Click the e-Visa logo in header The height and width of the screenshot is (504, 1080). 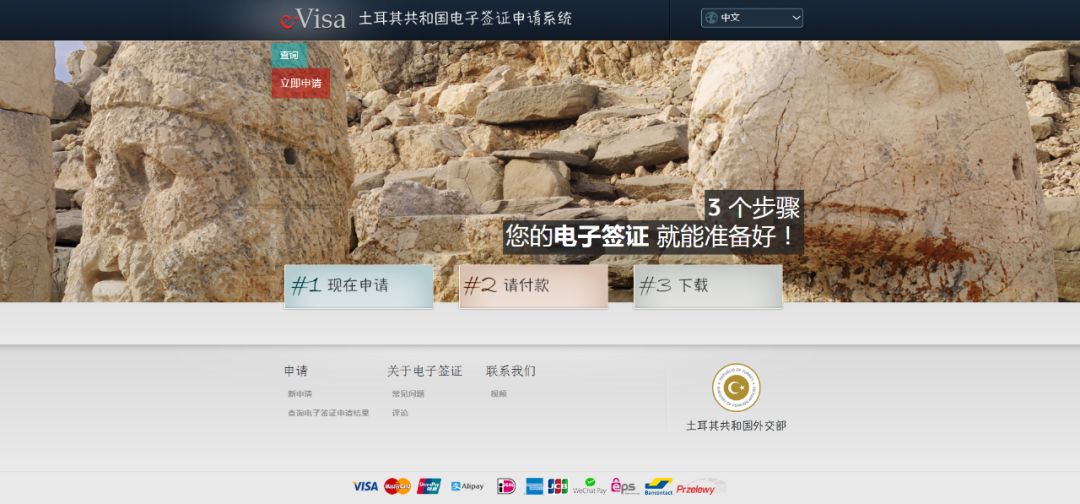(313, 19)
